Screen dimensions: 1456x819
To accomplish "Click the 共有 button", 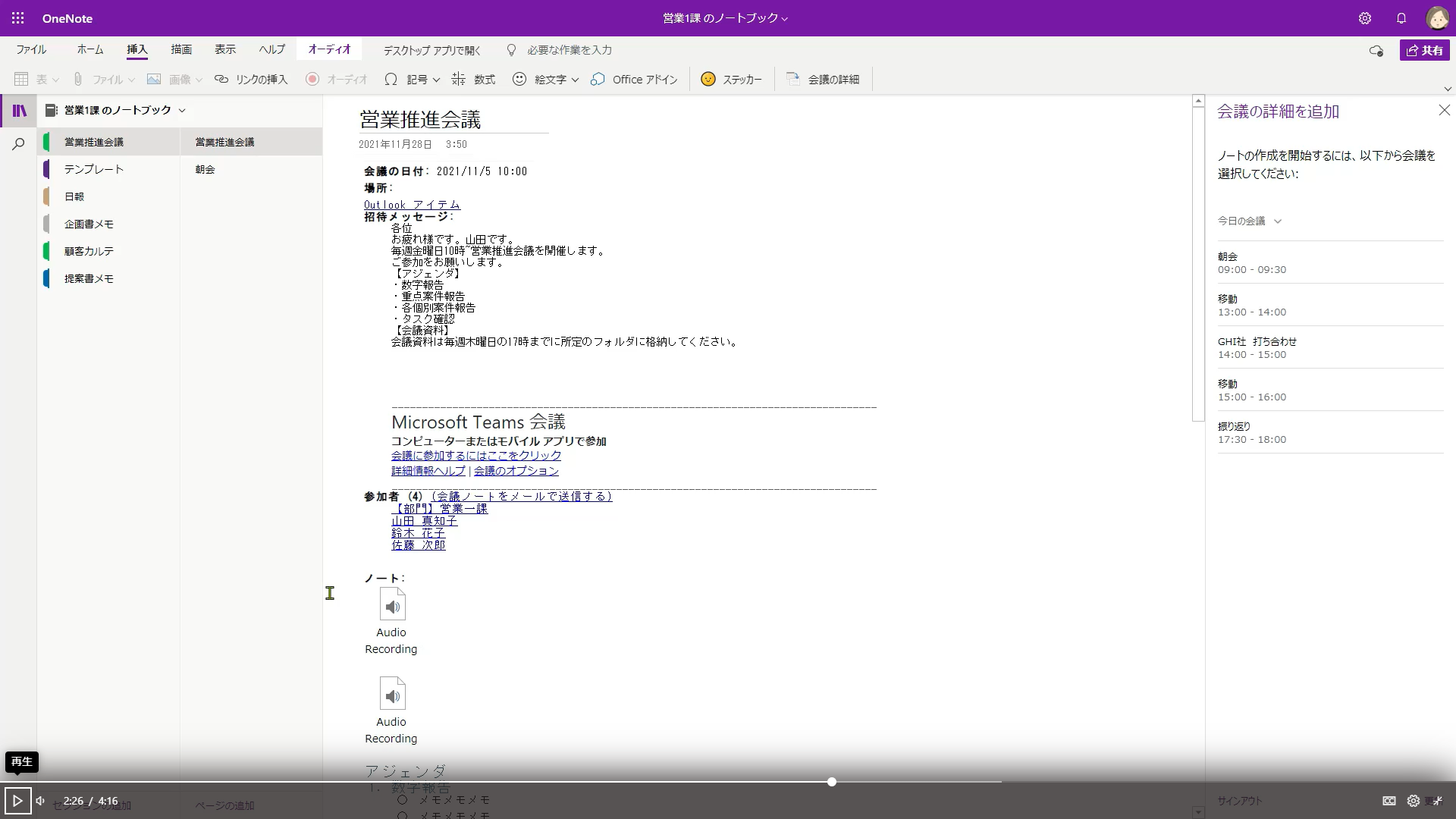I will click(1425, 50).
